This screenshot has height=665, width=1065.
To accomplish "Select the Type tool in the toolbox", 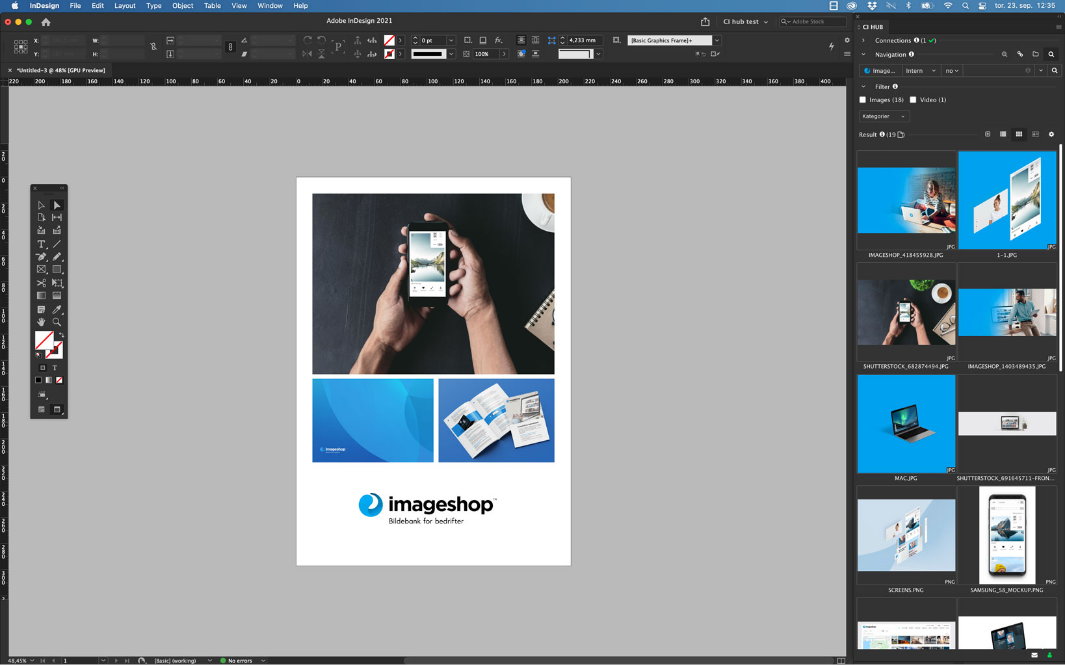I will (x=41, y=244).
